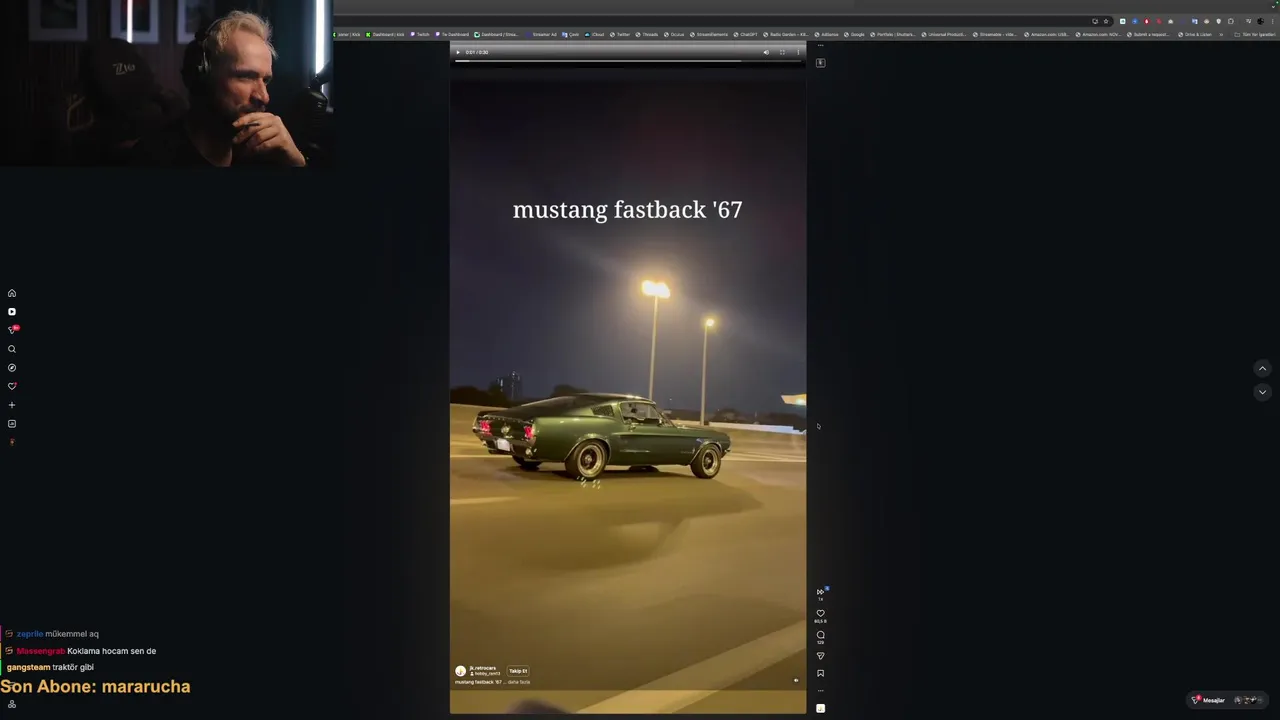Screen dimensions: 1280x720
Task: Expand caption with 'daha fazla'
Action: [519, 682]
